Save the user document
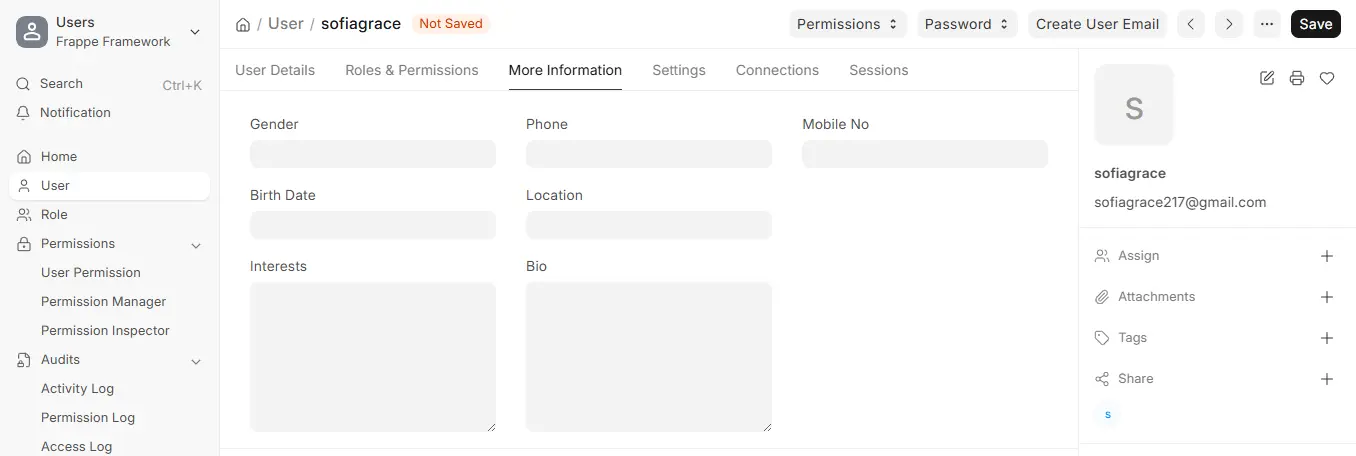 (x=1316, y=24)
